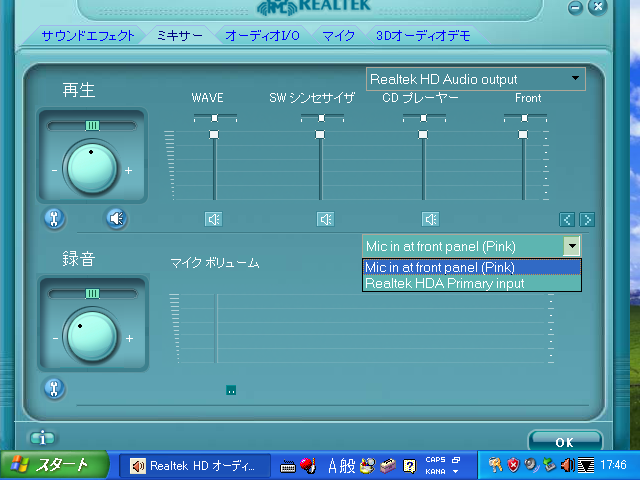Adjust playback master balance slider

tap(92, 126)
